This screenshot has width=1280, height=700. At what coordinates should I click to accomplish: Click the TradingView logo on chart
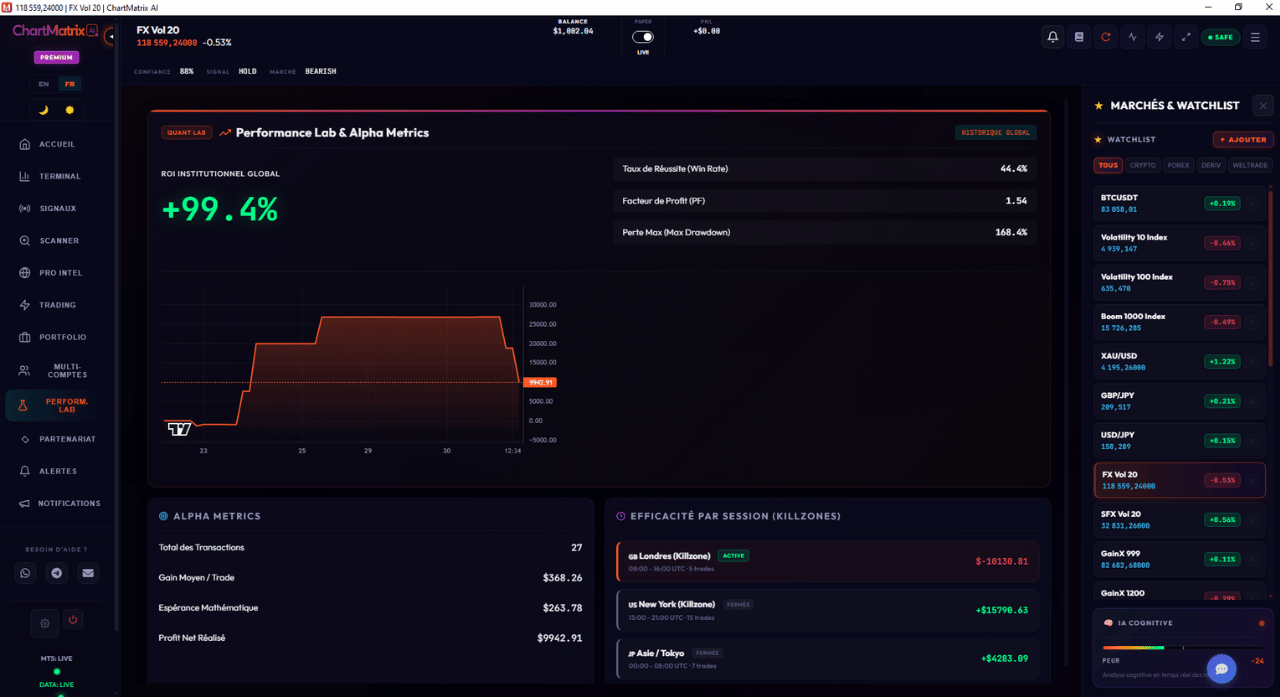point(179,429)
